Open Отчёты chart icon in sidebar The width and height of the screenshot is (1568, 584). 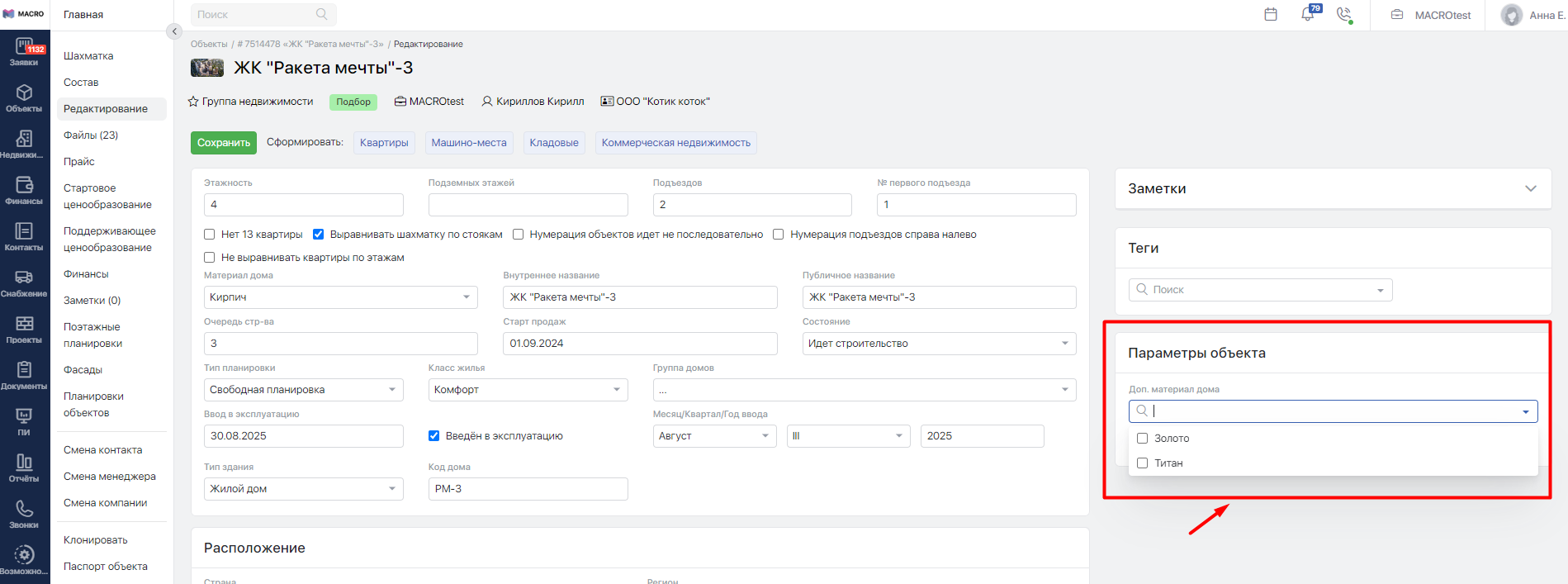click(24, 468)
